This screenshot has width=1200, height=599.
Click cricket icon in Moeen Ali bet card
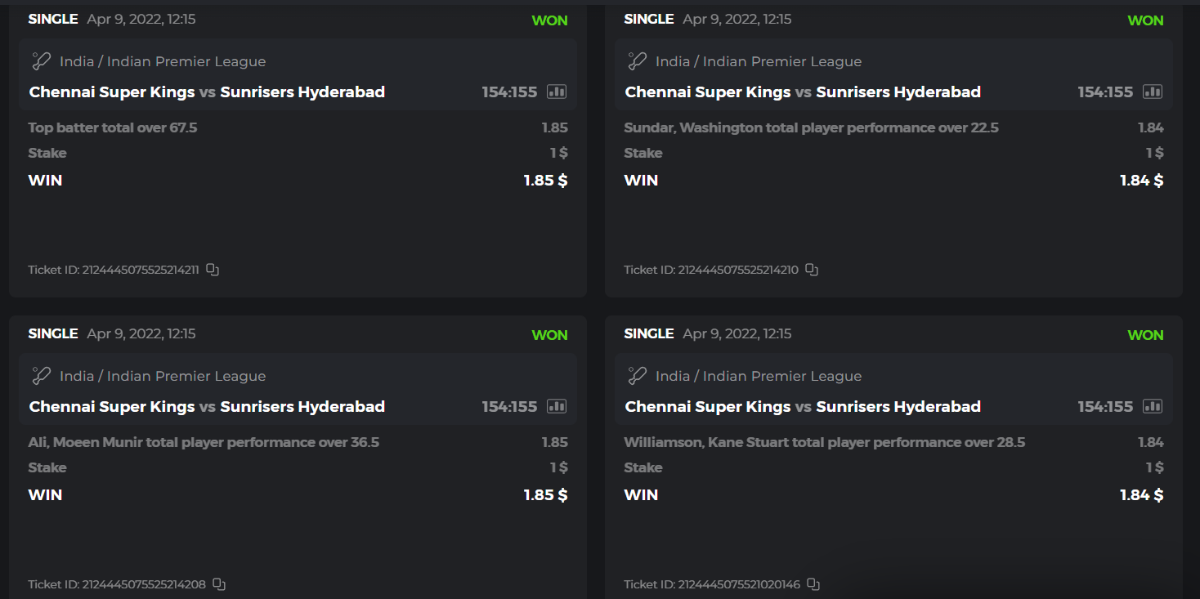[x=41, y=376]
